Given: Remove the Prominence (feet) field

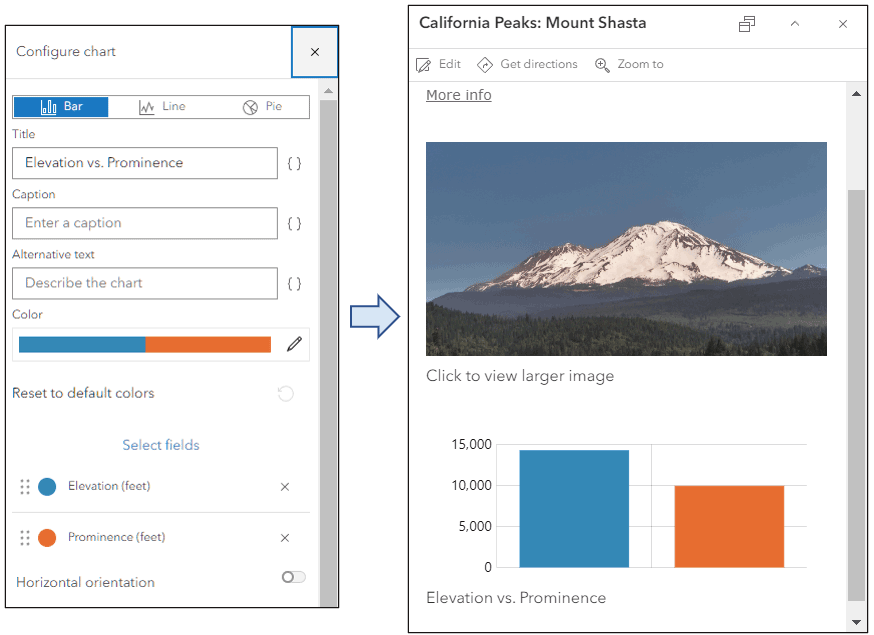Looking at the screenshot, I should coord(285,538).
